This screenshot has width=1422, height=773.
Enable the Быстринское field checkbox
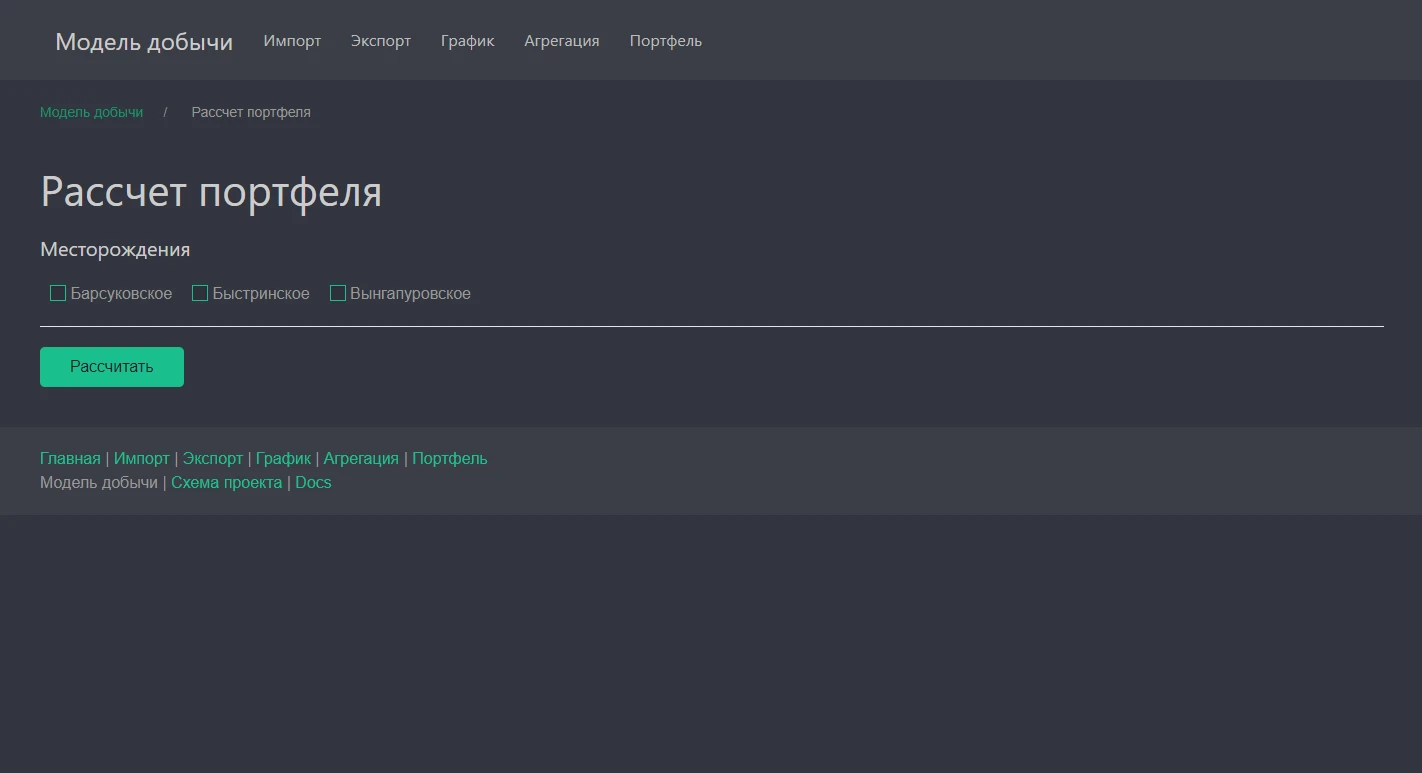coord(200,293)
